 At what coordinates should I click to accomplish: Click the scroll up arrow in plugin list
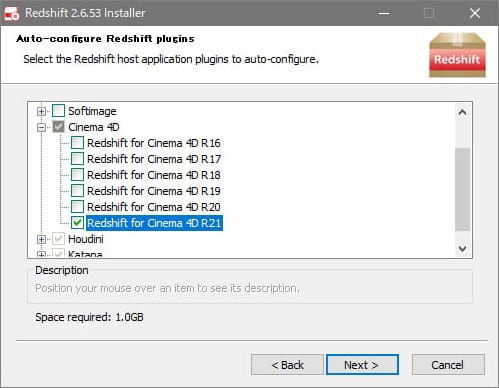pyautogui.click(x=462, y=112)
